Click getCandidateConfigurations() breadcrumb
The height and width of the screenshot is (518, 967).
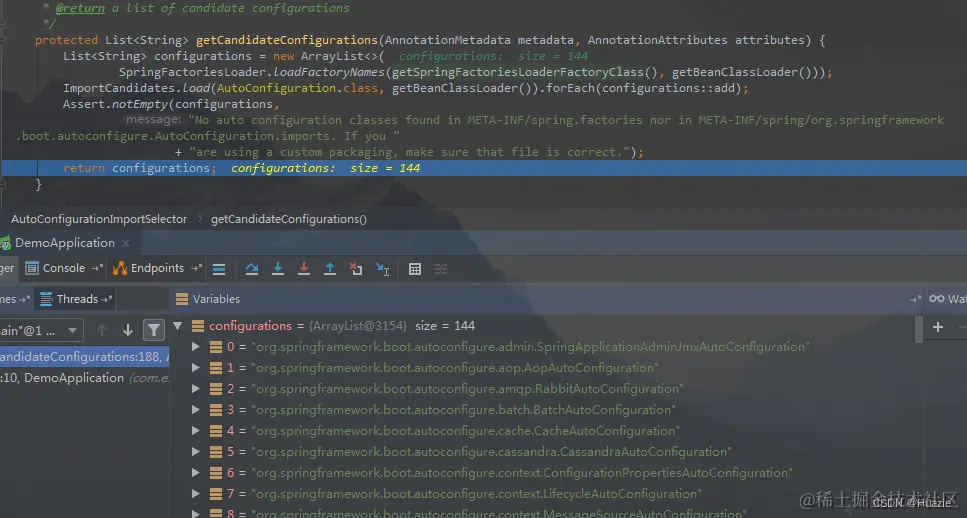pos(289,219)
